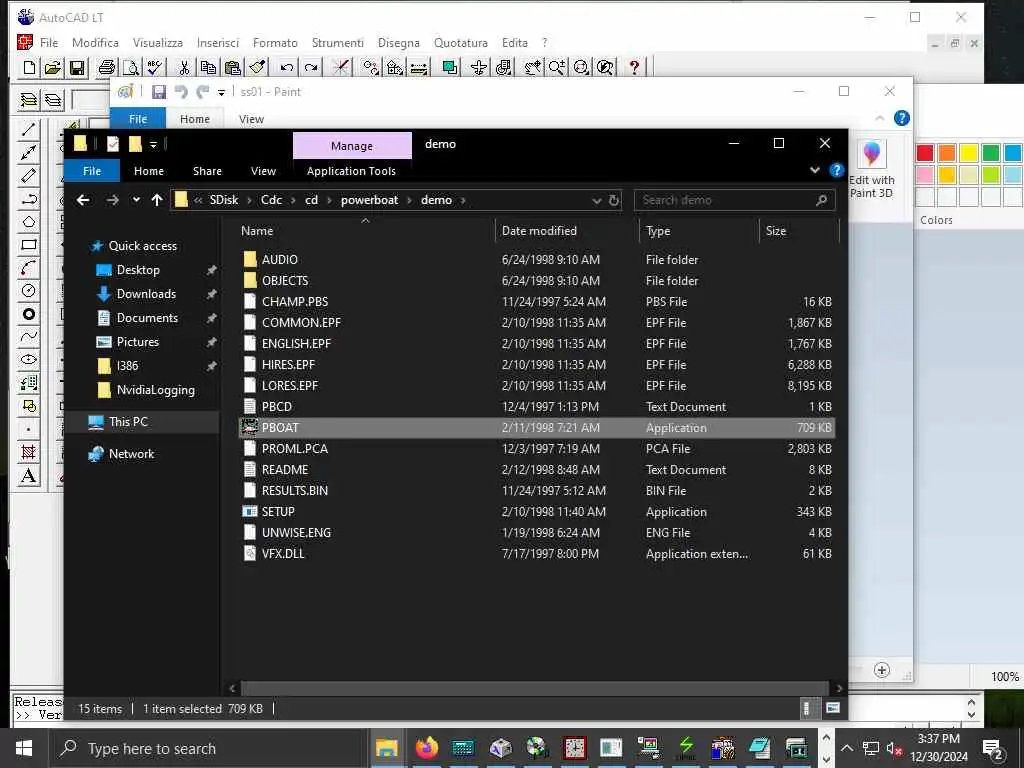This screenshot has width=1024, height=768.
Task: Go up one folder level in Explorer
Action: (x=157, y=200)
